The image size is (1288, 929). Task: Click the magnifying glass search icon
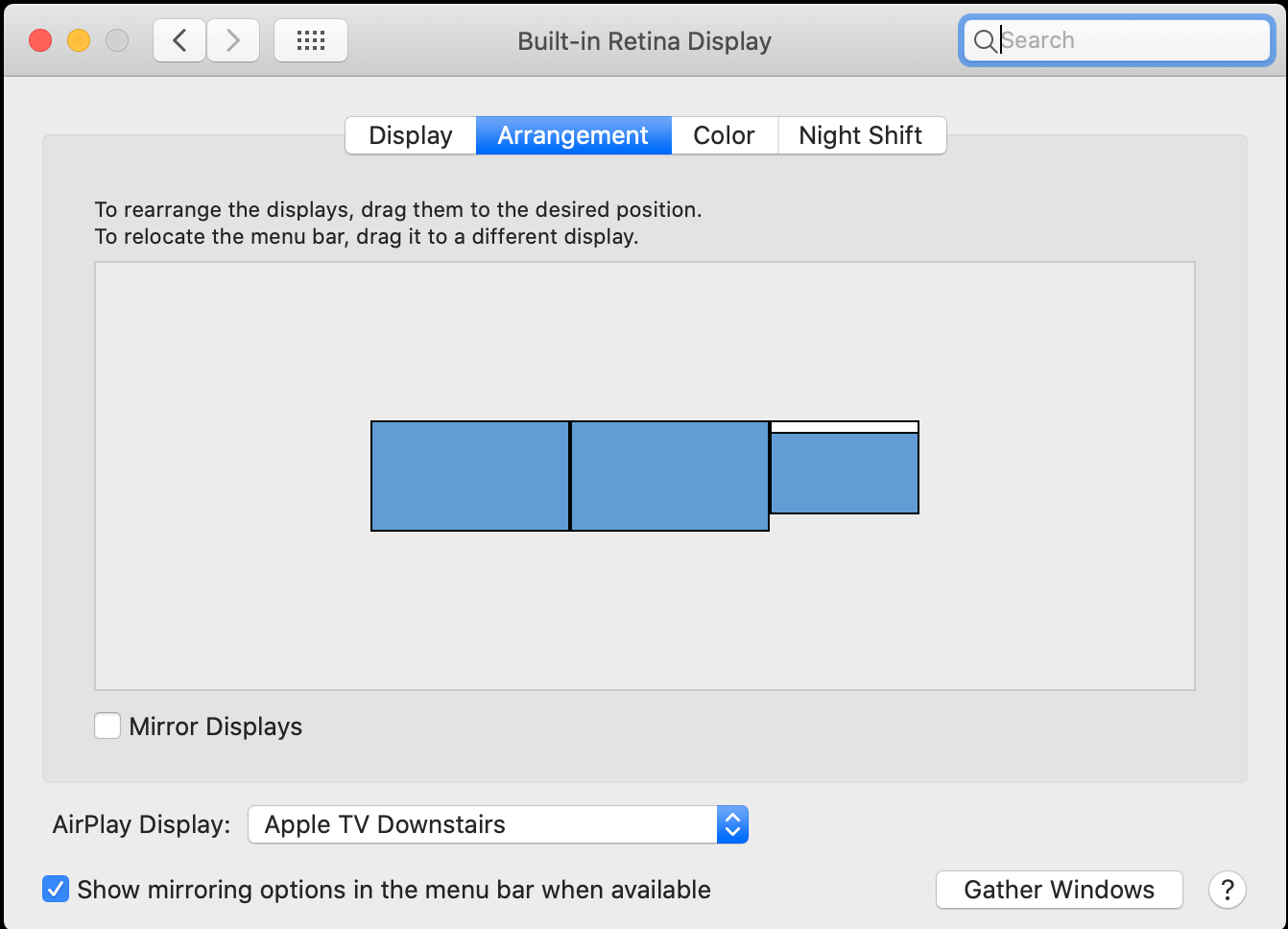[985, 40]
